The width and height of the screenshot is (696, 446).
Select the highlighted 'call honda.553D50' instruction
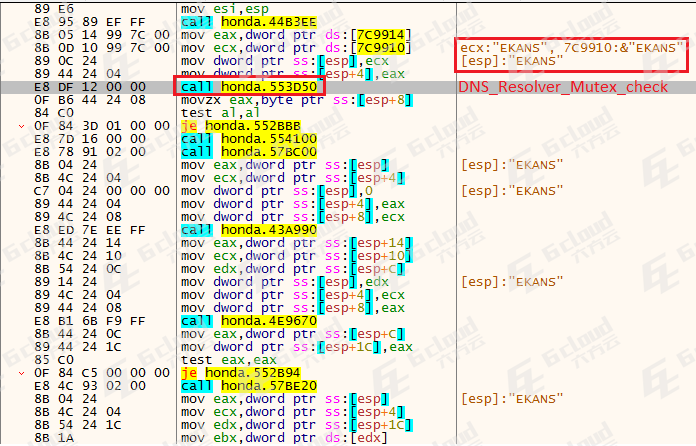click(249, 87)
